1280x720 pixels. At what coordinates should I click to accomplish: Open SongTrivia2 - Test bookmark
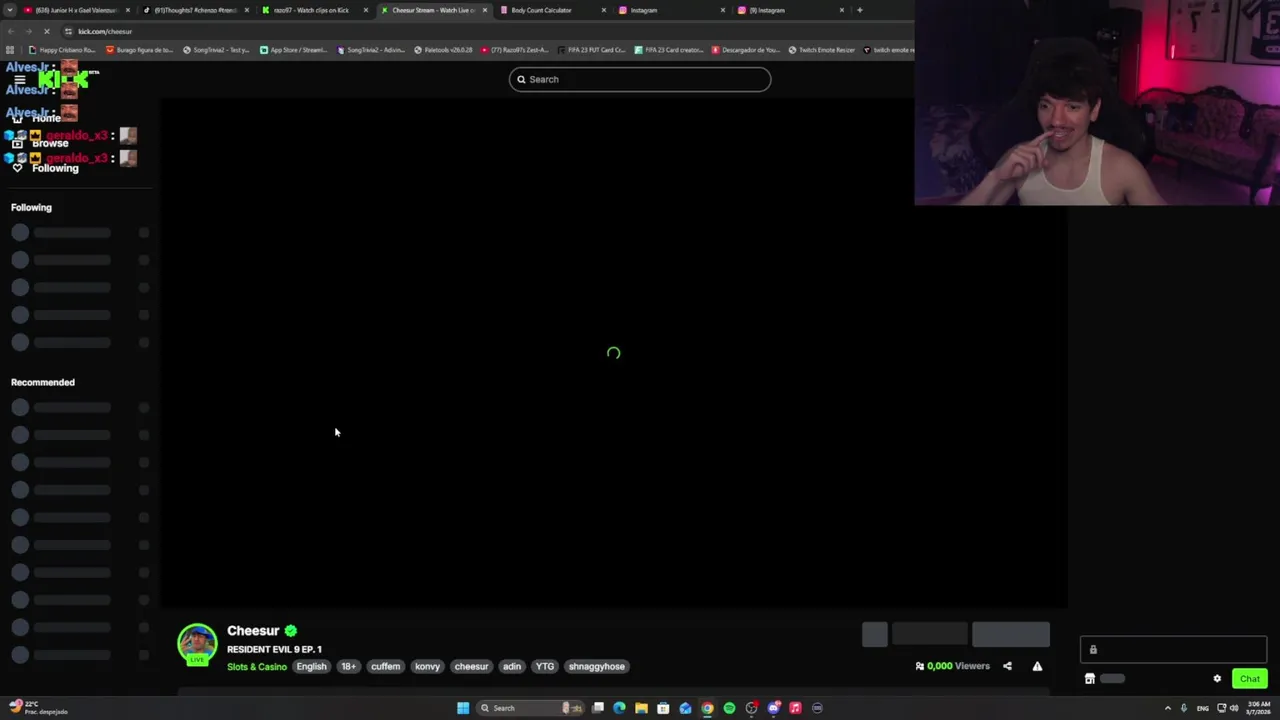pyautogui.click(x=216, y=50)
